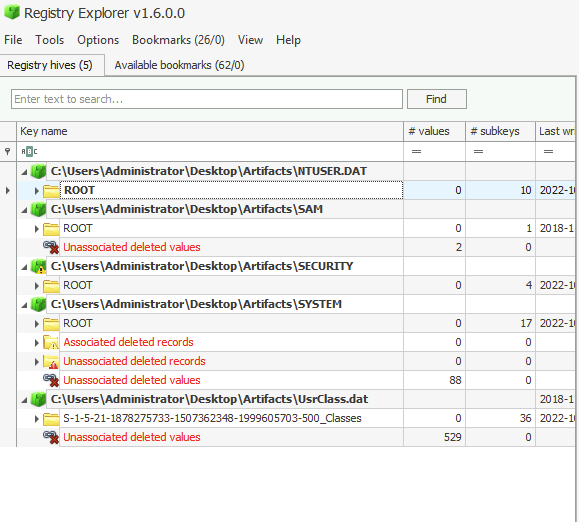Click the filter row pin icon

pyautogui.click(x=7, y=151)
